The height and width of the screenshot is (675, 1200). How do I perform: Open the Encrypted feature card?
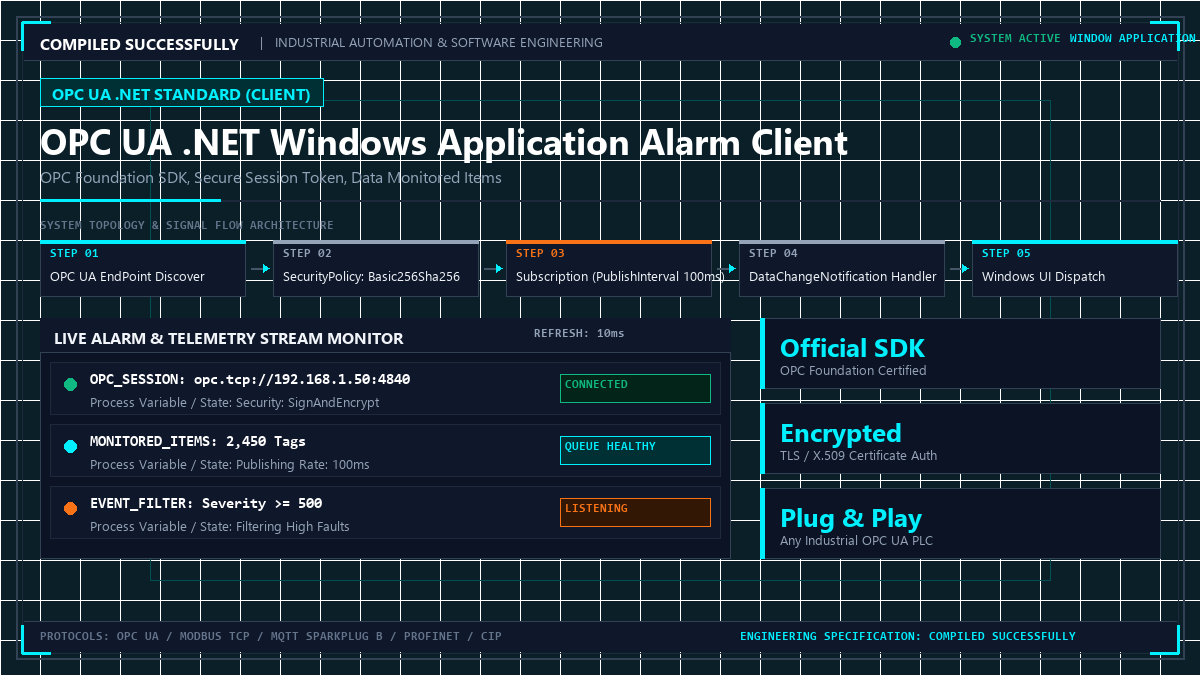[960, 439]
